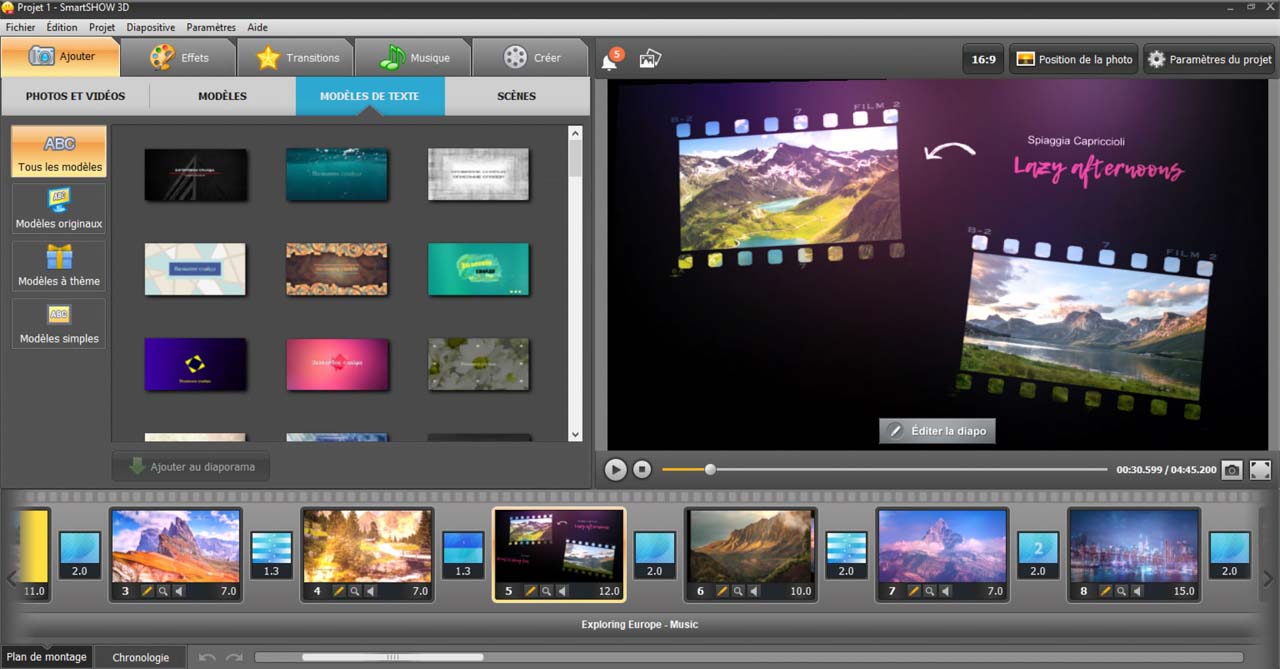Screen dimensions: 1280x669
Task: Switch to the Créer tab
Action: [531, 57]
